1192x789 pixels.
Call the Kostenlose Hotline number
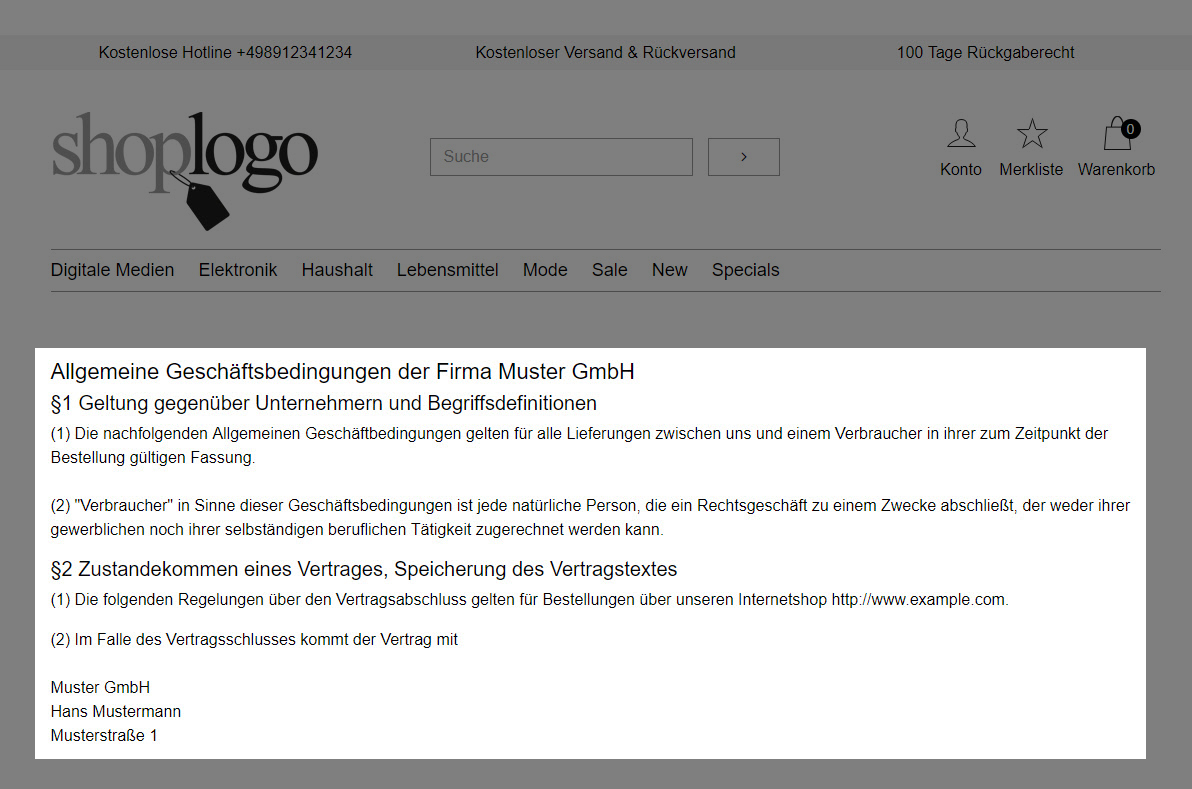pyautogui.click(x=224, y=52)
